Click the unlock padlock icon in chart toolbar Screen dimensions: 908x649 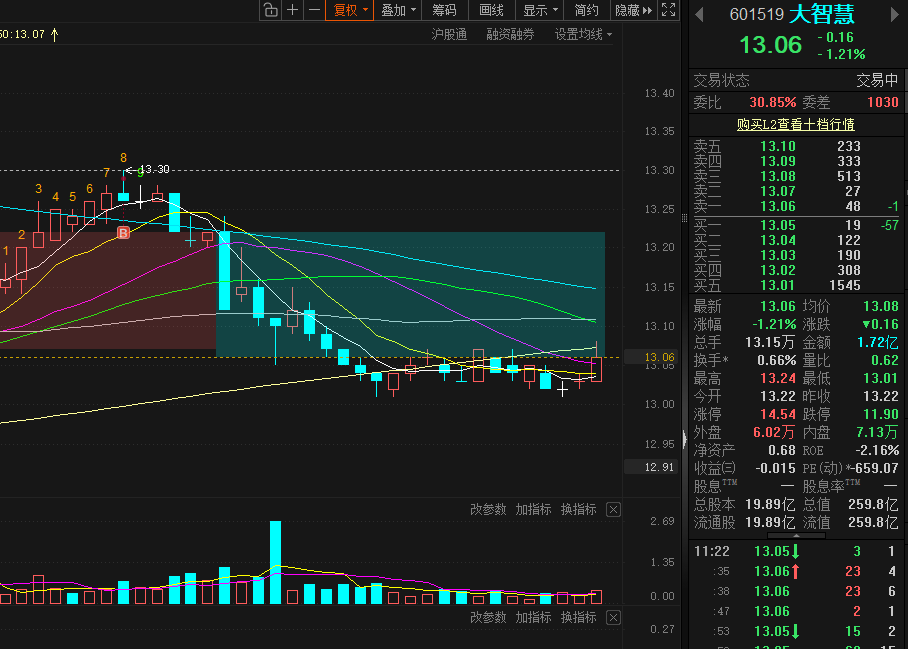tap(270, 10)
